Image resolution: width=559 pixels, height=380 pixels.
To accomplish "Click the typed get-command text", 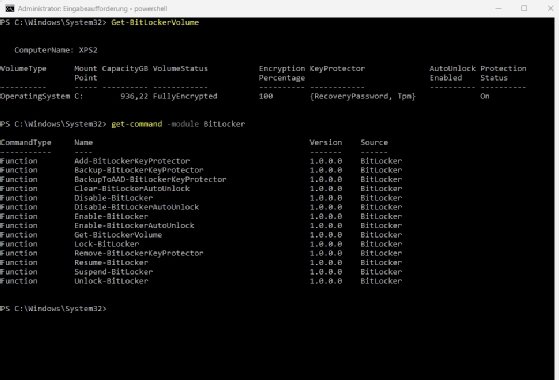I will [137, 124].
